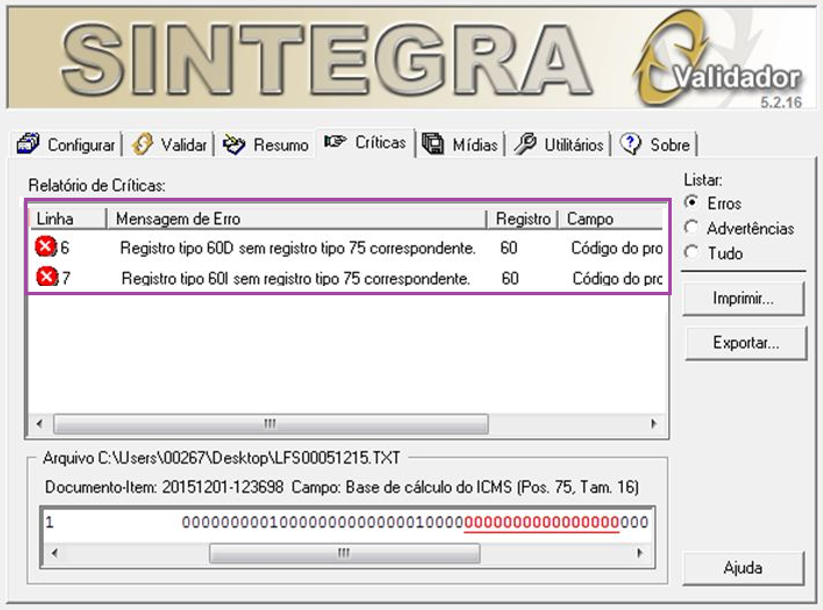Click Registro value 60 on line 7
This screenshot has height=610, width=823.
click(510, 277)
